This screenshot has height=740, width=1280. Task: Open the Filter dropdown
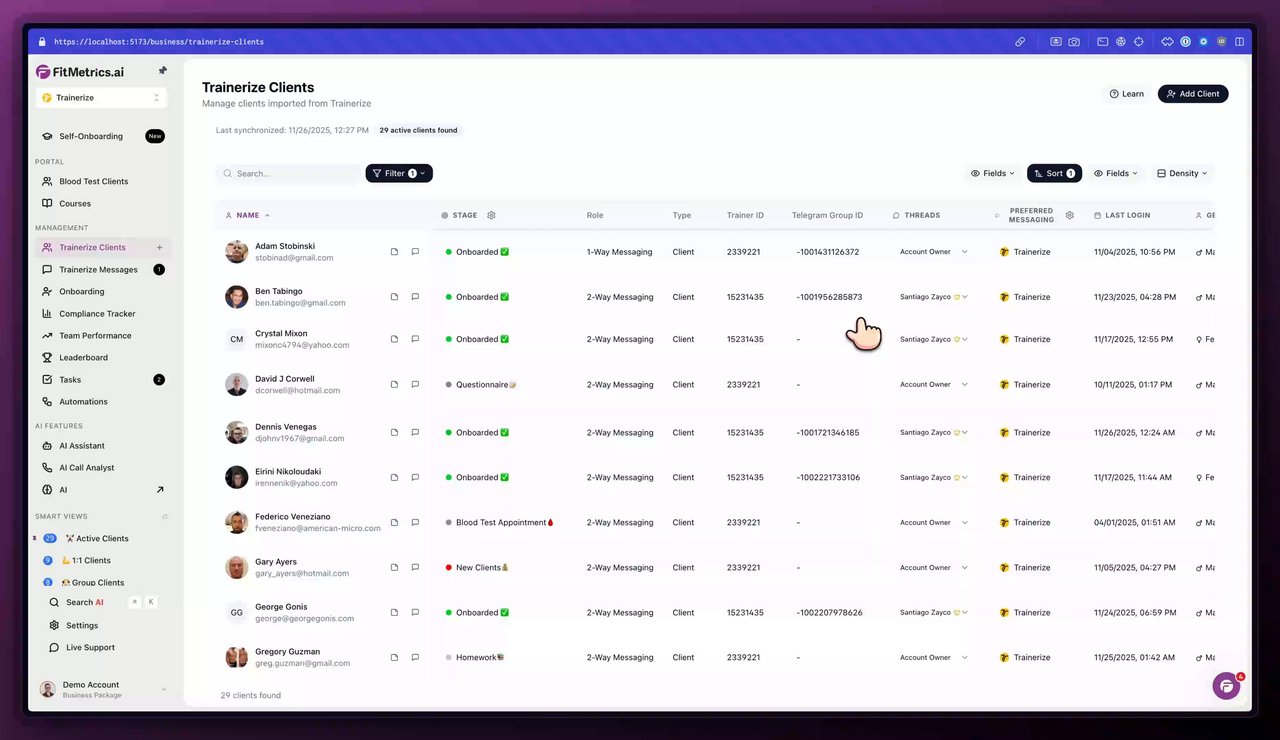(x=399, y=173)
